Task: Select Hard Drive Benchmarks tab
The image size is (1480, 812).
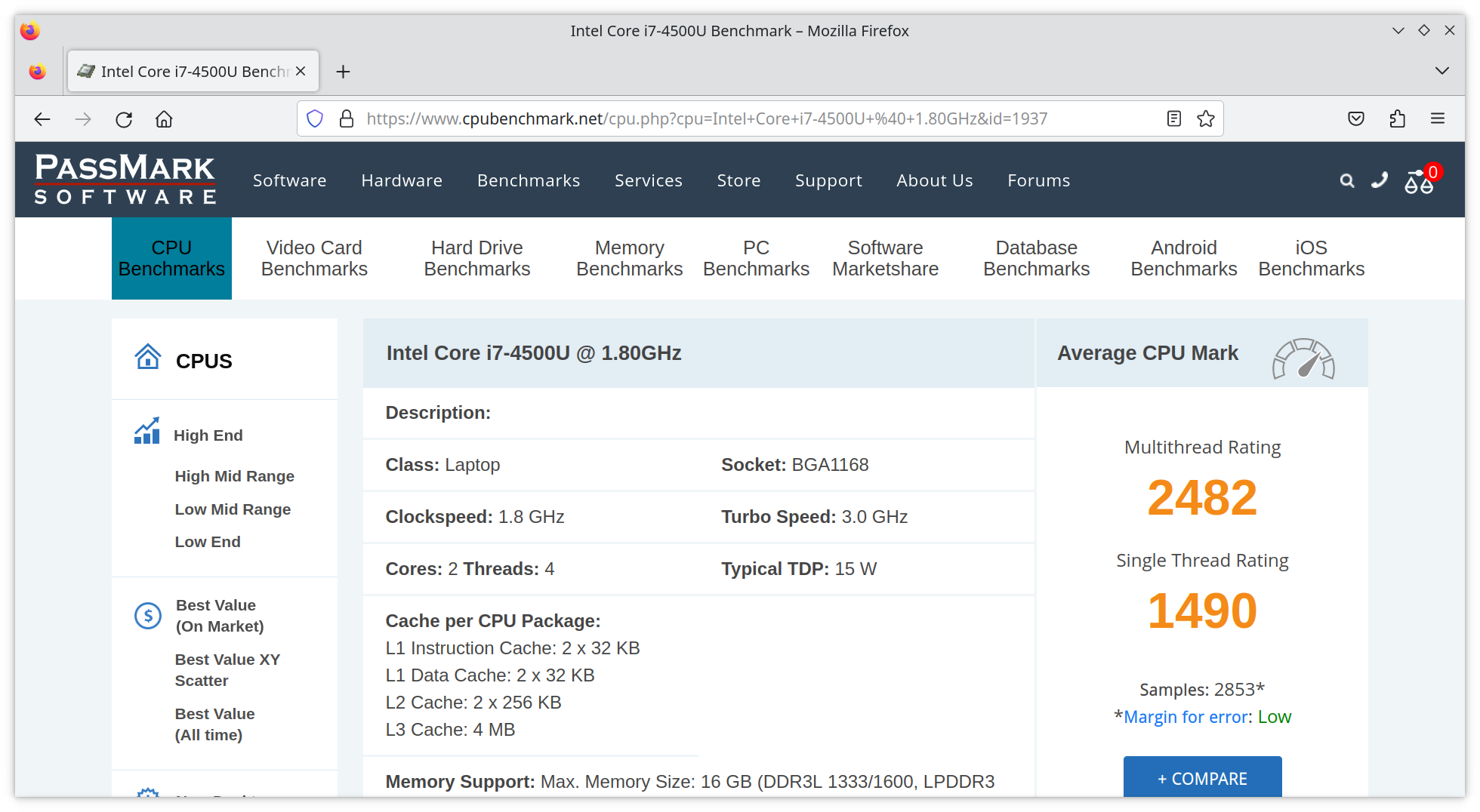Action: tap(477, 258)
